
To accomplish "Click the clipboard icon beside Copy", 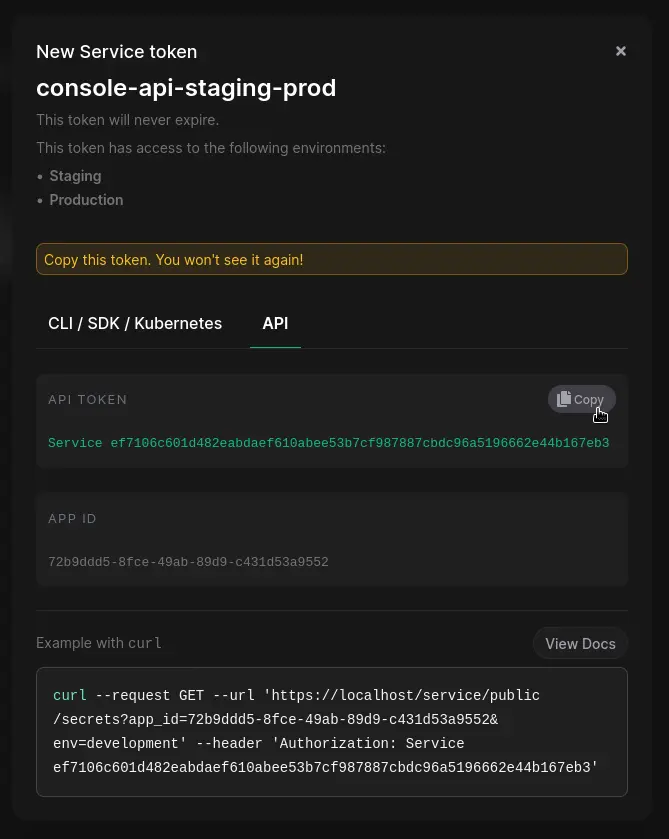I will [564, 399].
